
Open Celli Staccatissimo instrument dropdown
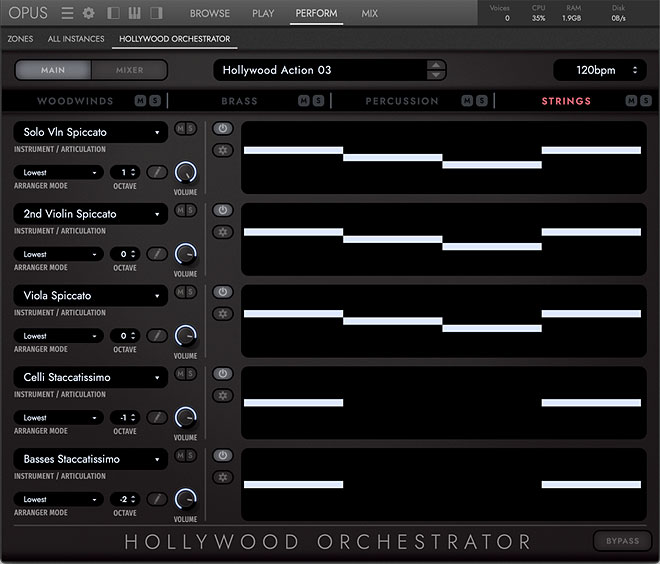90,377
